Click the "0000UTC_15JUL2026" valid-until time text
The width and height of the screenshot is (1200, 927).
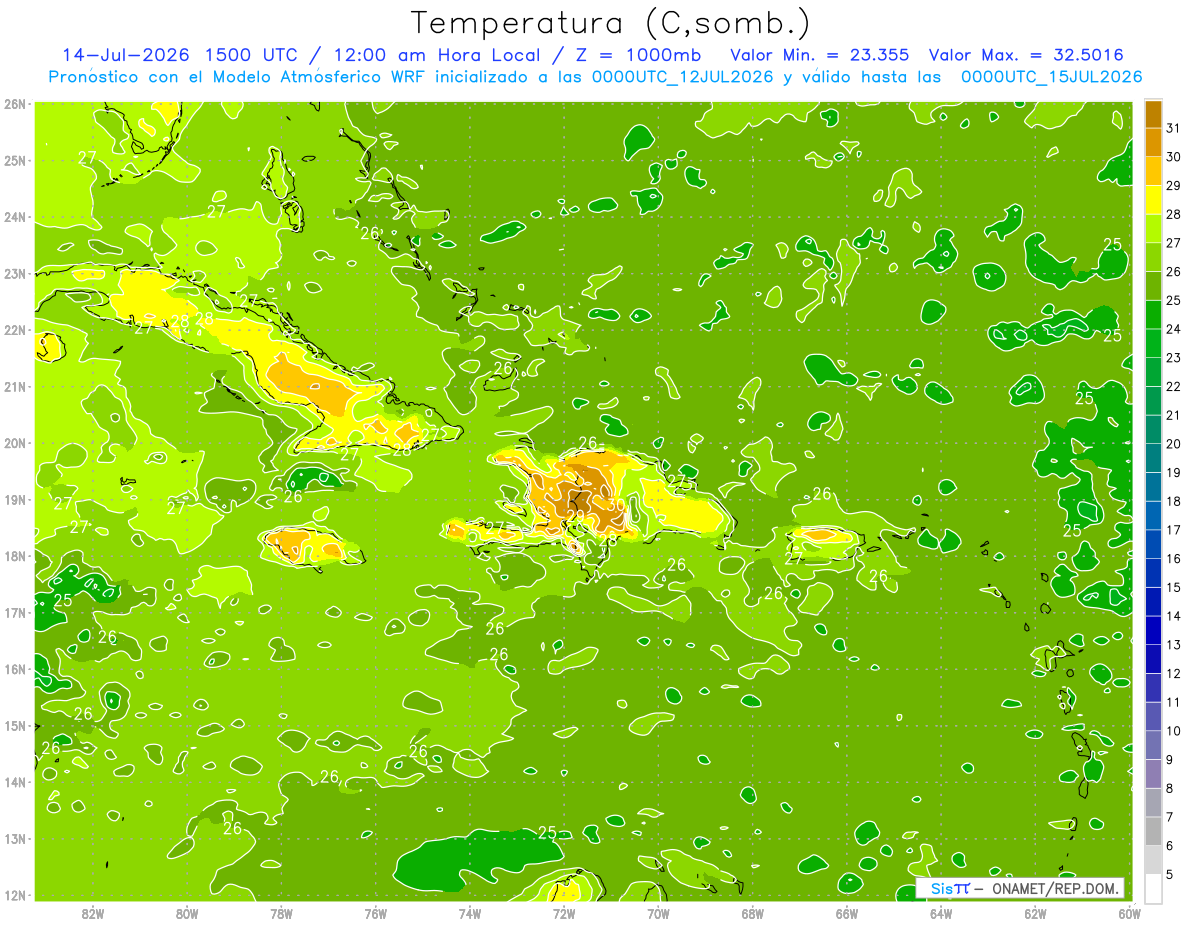1052,77
